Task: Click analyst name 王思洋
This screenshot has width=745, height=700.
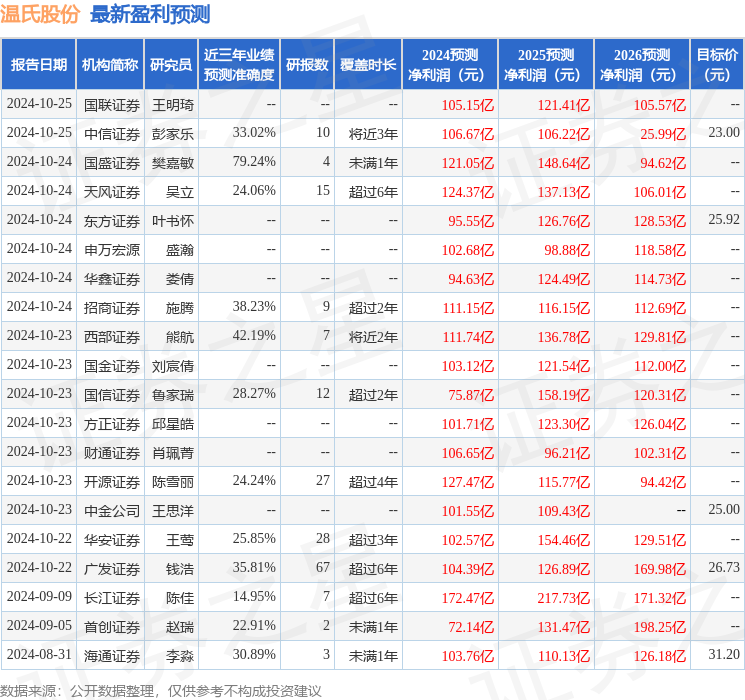Action: click(173, 511)
